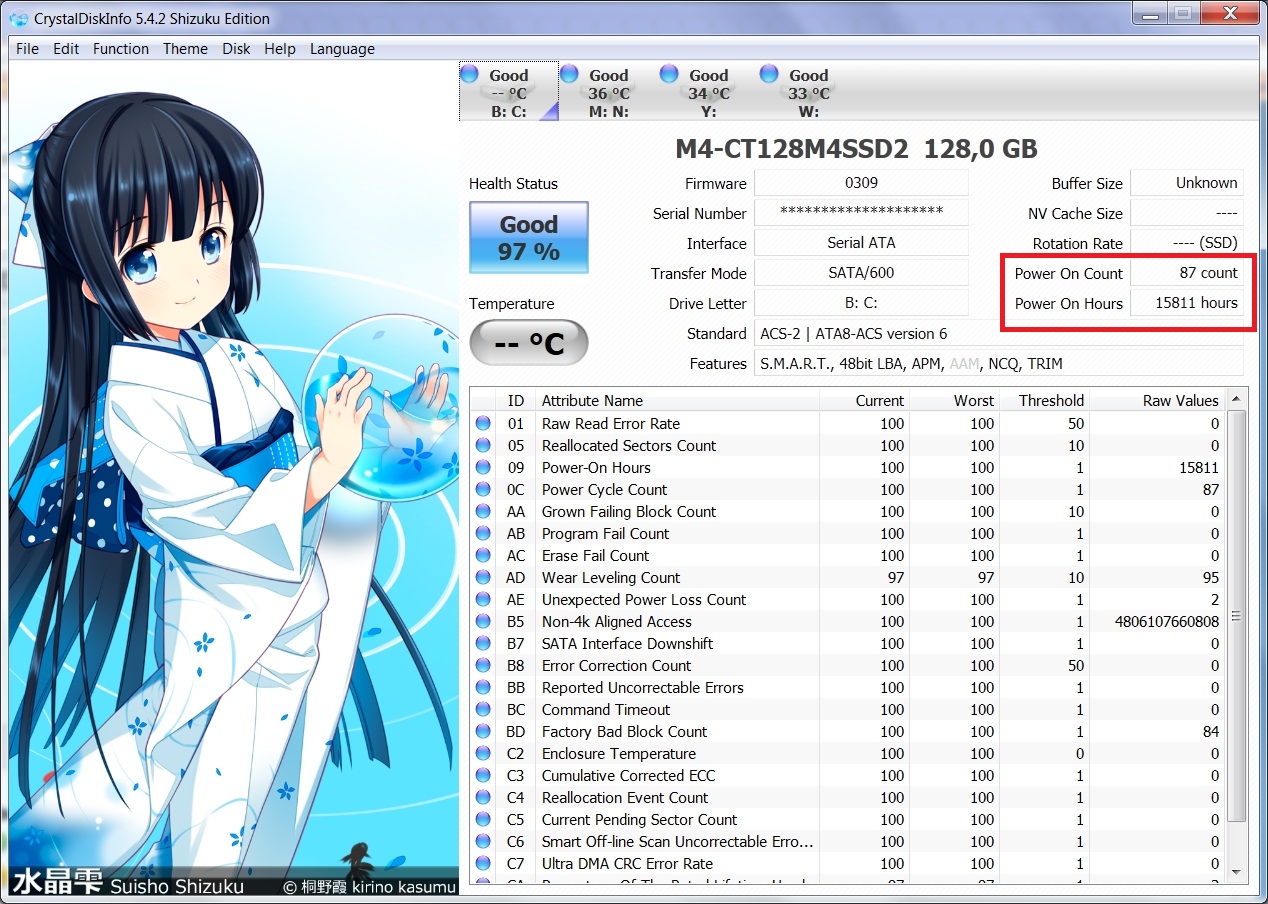Open the Function menu
The width and height of the screenshot is (1268, 904).
121,48
